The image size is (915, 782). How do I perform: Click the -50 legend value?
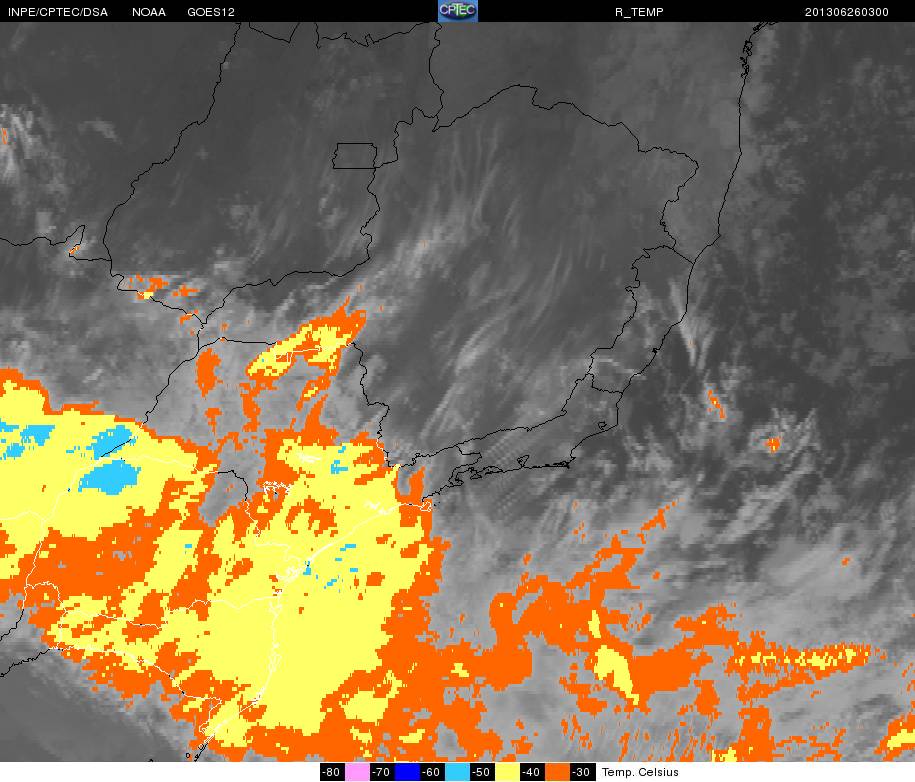(x=481, y=772)
